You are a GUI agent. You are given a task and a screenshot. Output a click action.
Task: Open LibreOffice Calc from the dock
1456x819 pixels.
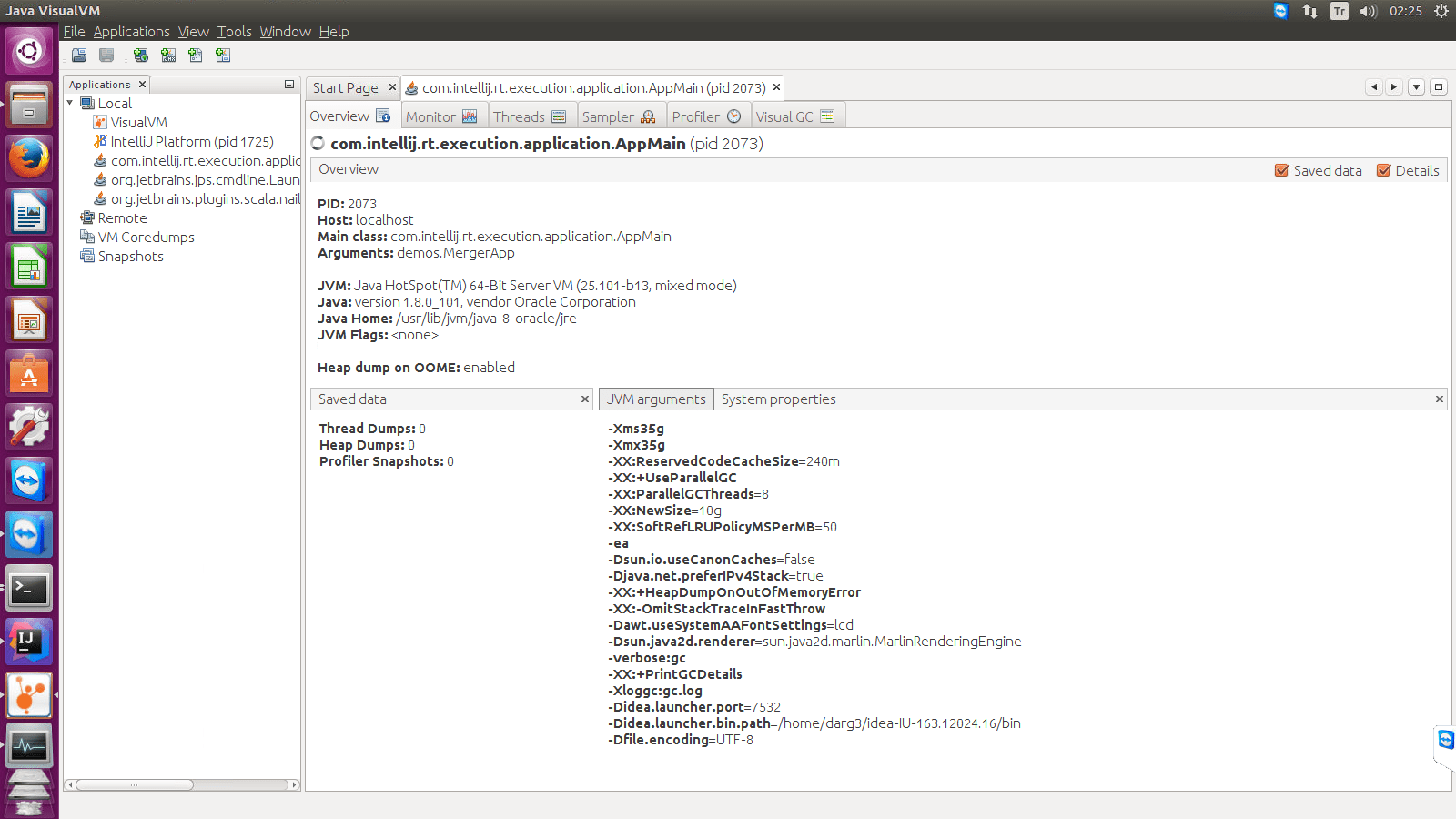pos(29,266)
